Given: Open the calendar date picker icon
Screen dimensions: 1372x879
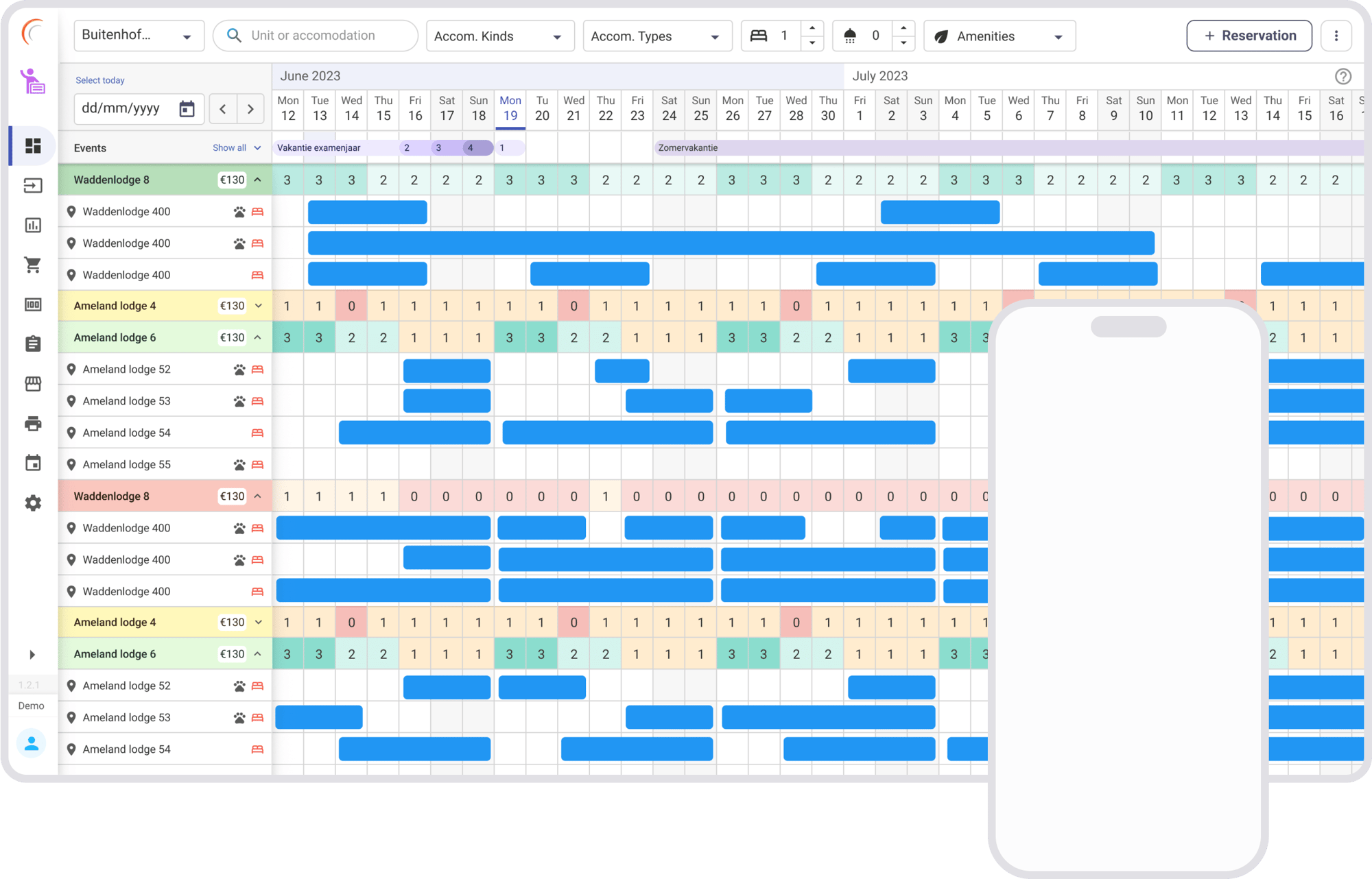Looking at the screenshot, I should (187, 109).
